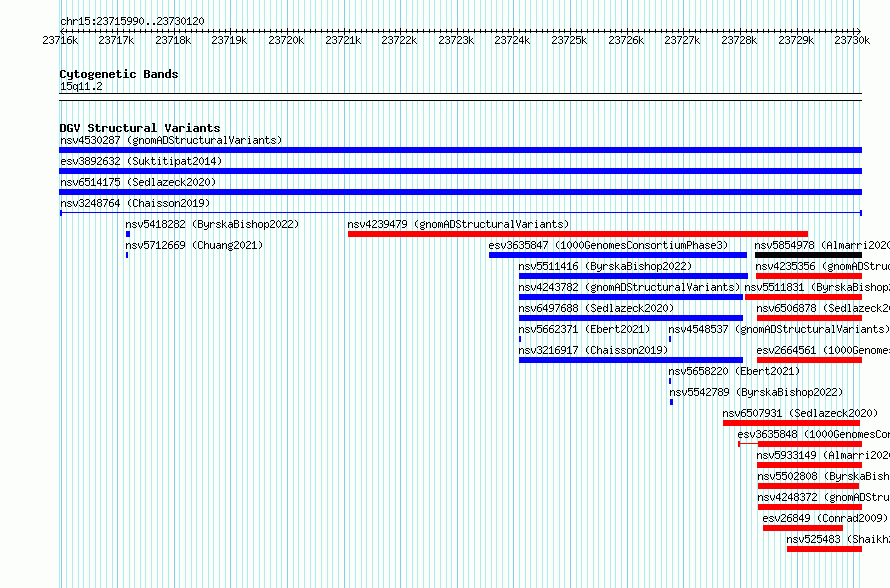Click nsv4548537 gnomADStructuralVariants label
Screen dimensions: 890x588
point(779,329)
